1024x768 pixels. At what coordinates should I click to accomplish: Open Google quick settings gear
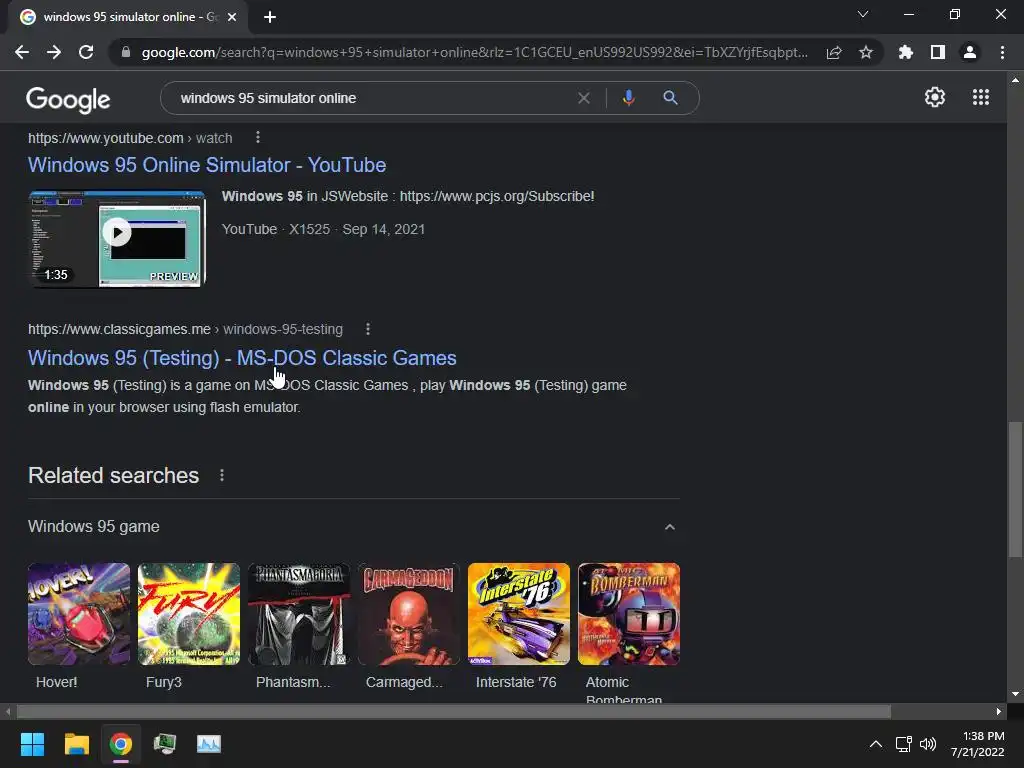click(935, 97)
